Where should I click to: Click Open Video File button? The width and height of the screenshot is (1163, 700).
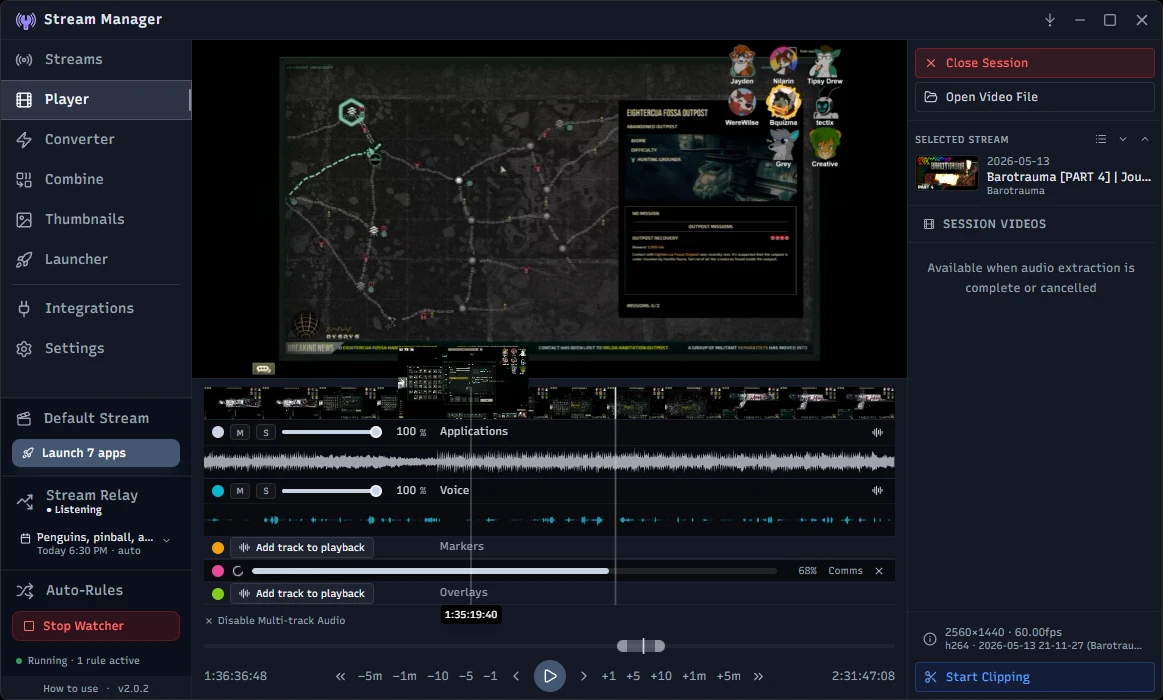[1034, 97]
